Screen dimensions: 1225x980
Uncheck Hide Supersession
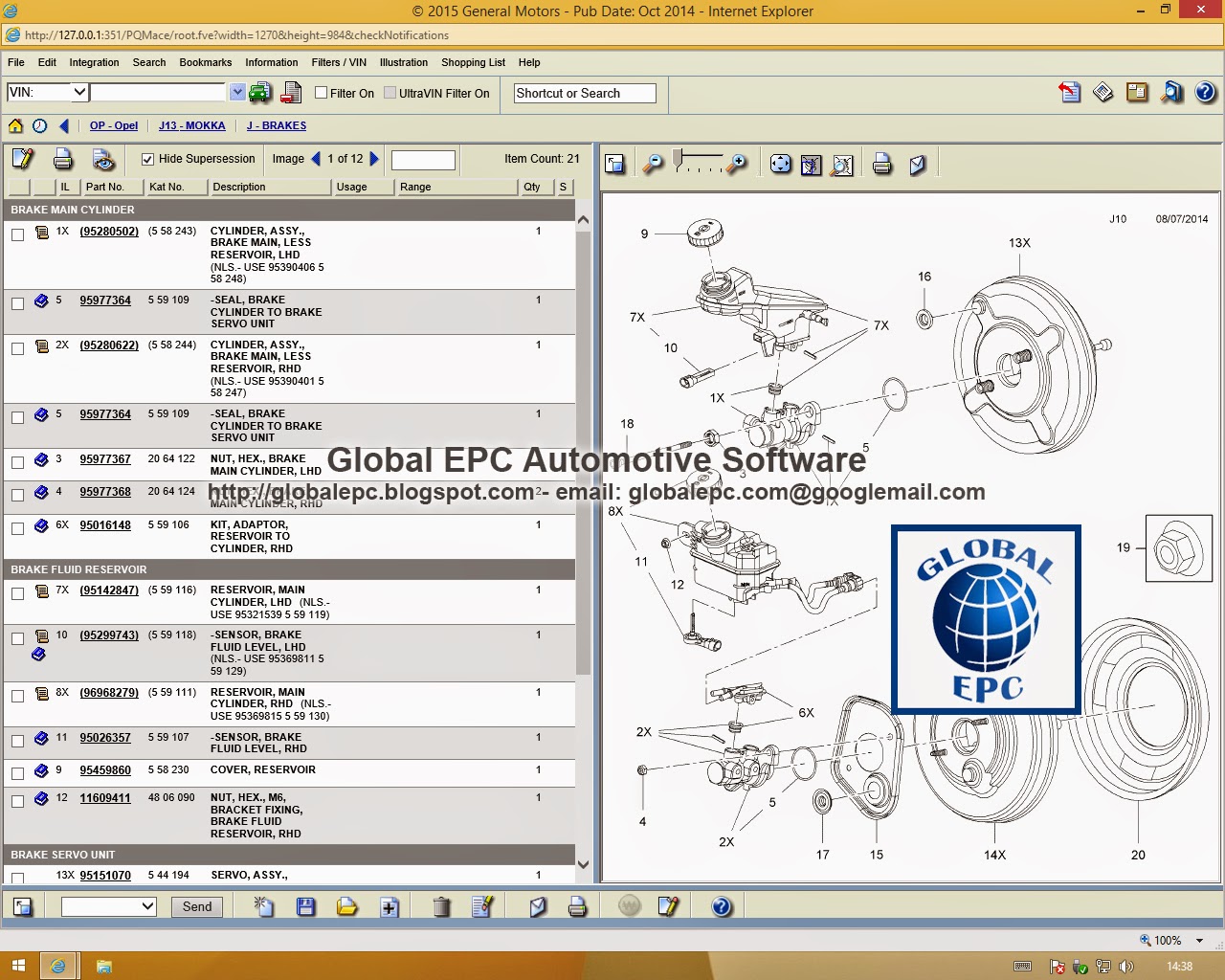point(148,159)
